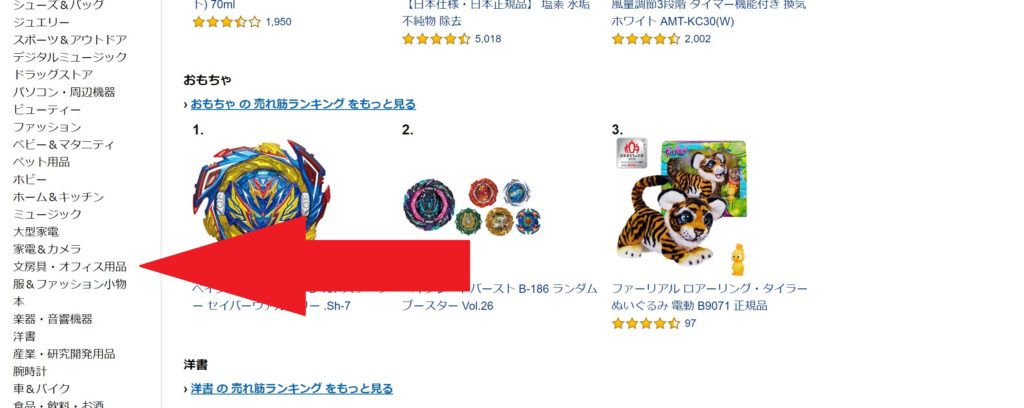
Task: Click the tiger toy star rating
Action: click(646, 323)
